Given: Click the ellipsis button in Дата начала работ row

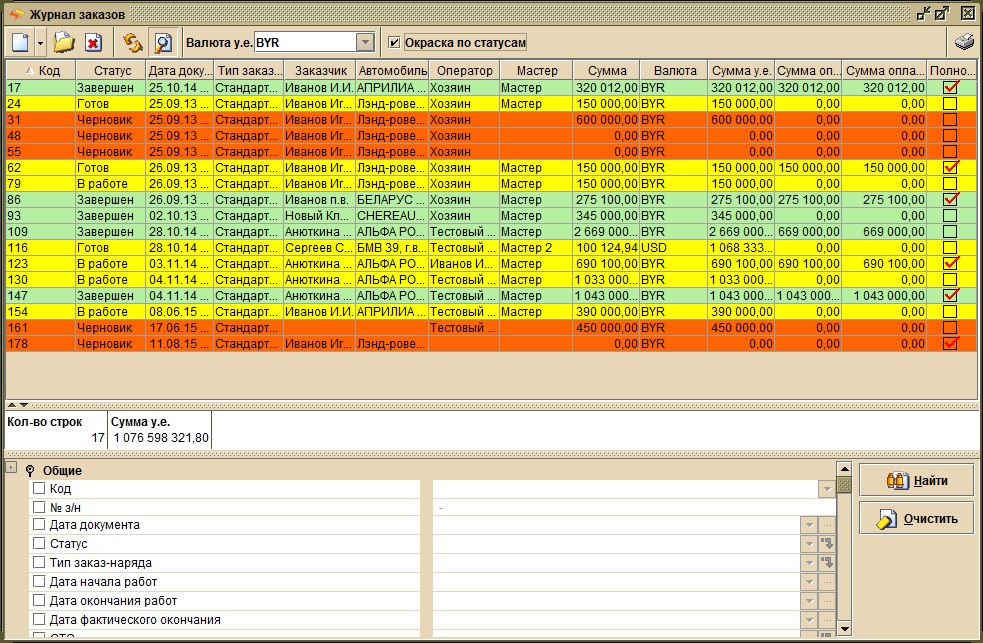Looking at the screenshot, I should click(827, 582).
